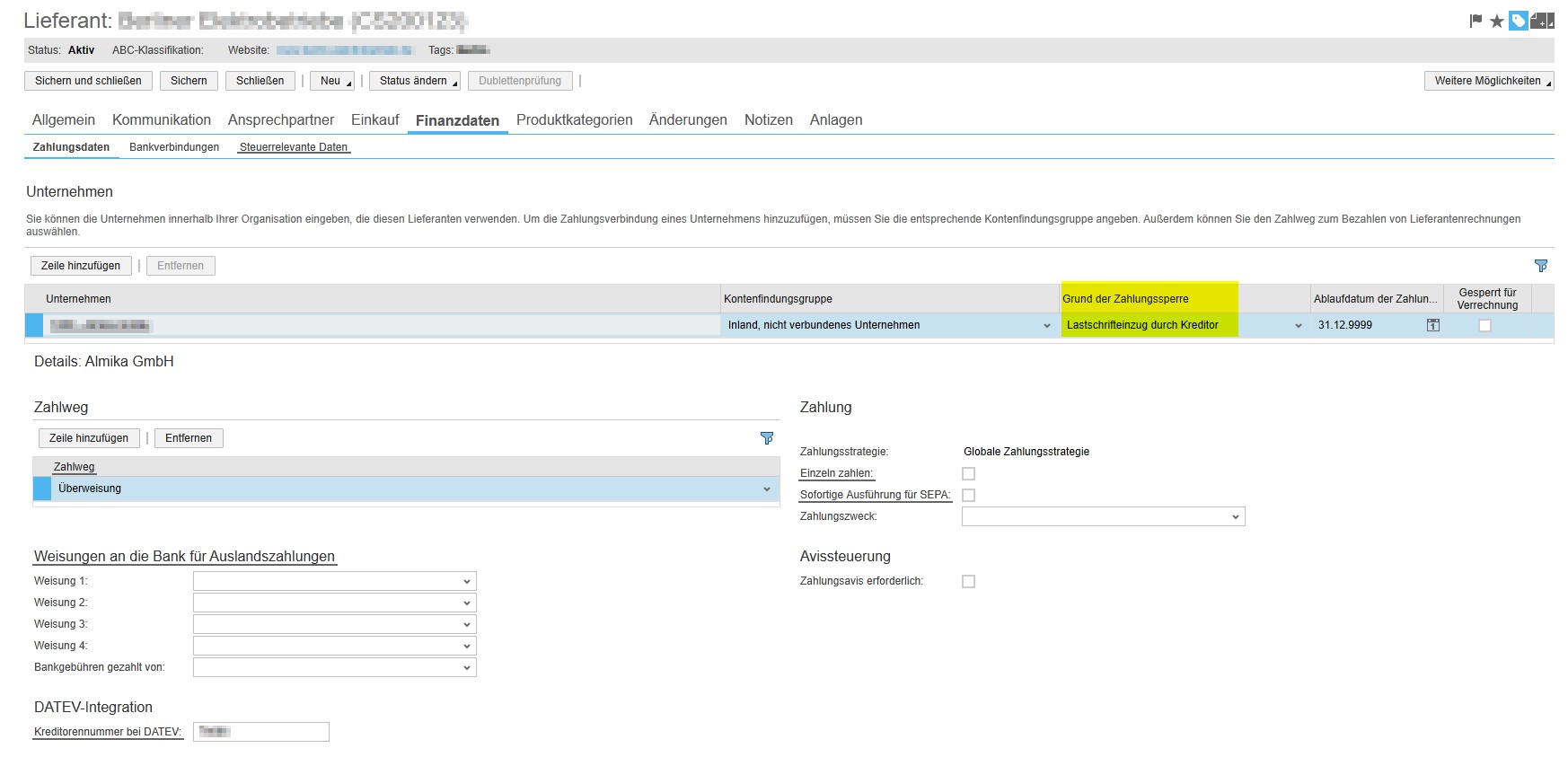Open the Bankverbindungen subtab
The width and height of the screenshot is (1568, 766).
pos(174,147)
